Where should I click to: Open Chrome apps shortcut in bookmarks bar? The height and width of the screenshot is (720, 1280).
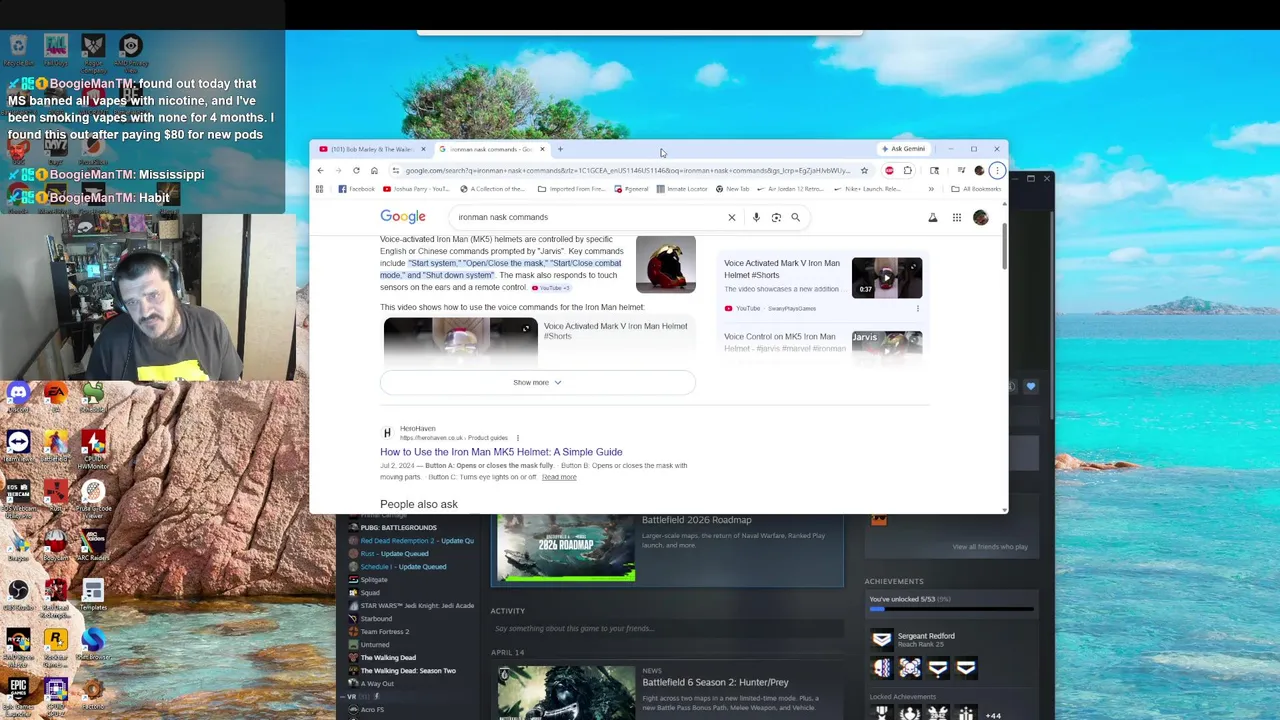pyautogui.click(x=320, y=189)
